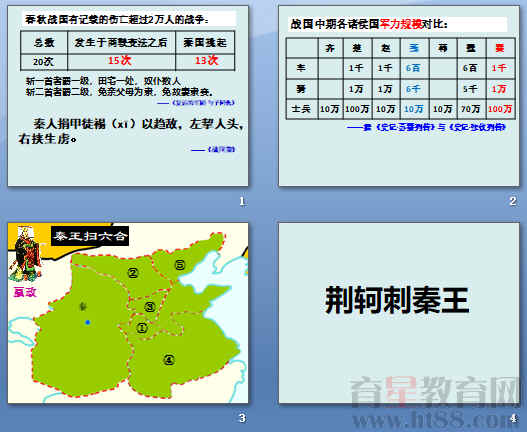The width and height of the screenshot is (527, 432).
Task: Open slide 4 titled 荆轲刺秦王
Action: click(399, 313)
